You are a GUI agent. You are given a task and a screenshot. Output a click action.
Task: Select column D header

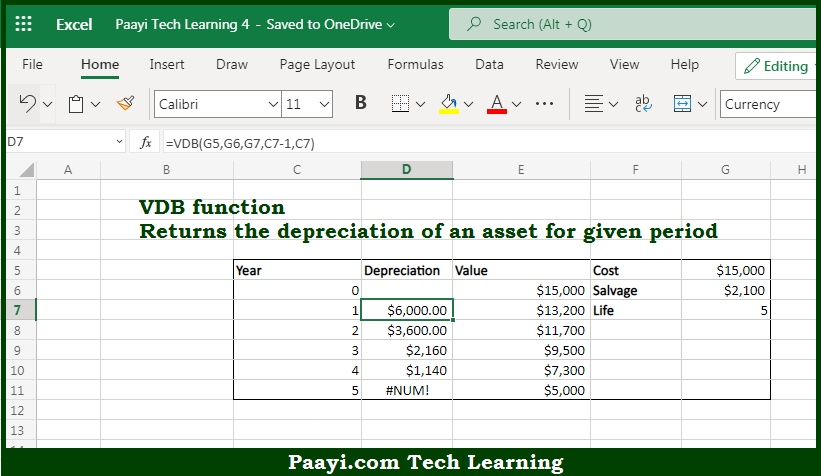pyautogui.click(x=406, y=170)
